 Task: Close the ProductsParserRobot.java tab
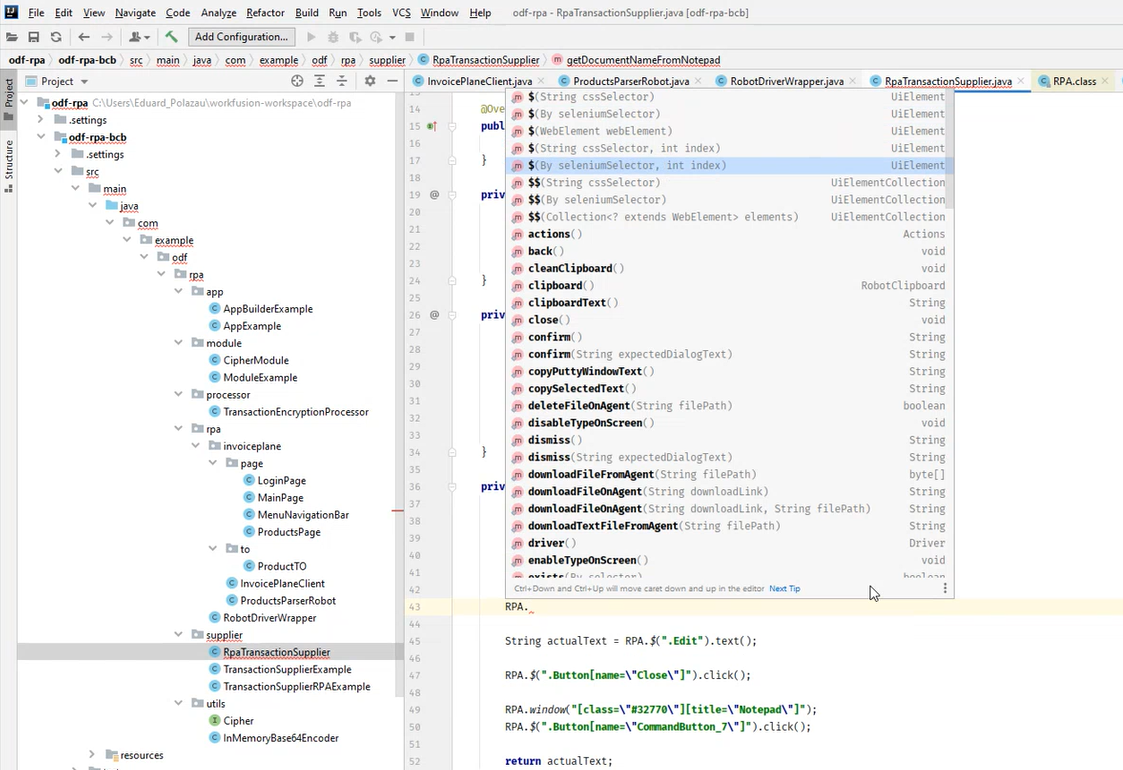click(698, 81)
